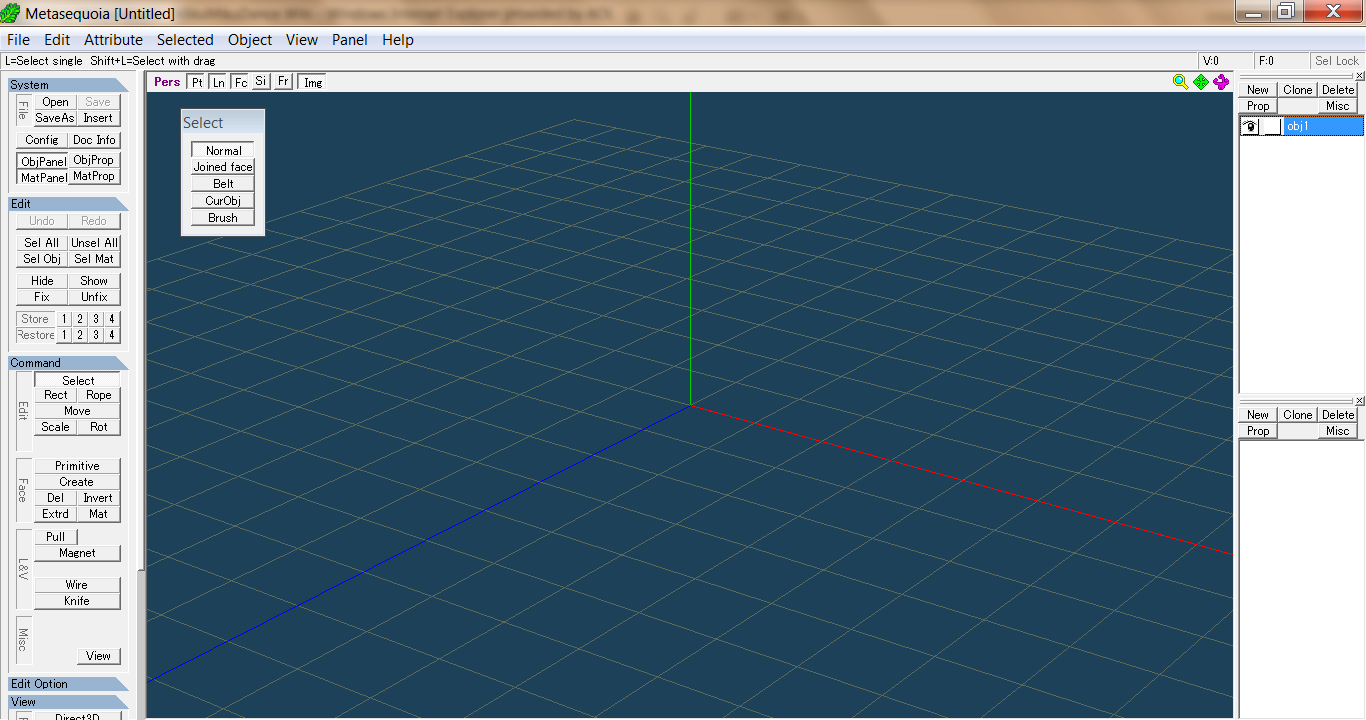Screen dimensions: 1366x720
Task: Toggle Img display button
Action: point(313,82)
